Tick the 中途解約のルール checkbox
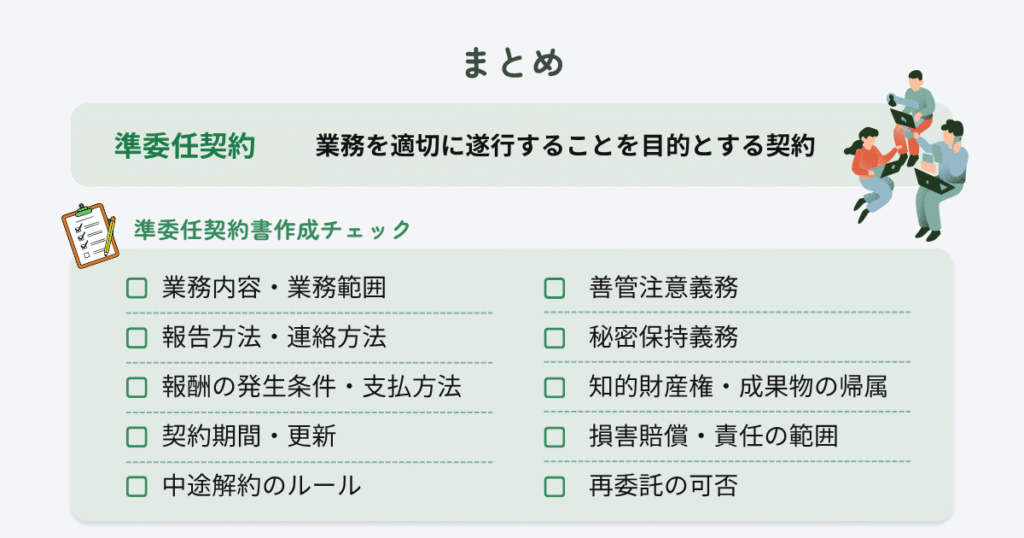1024x538 pixels. click(x=136, y=486)
